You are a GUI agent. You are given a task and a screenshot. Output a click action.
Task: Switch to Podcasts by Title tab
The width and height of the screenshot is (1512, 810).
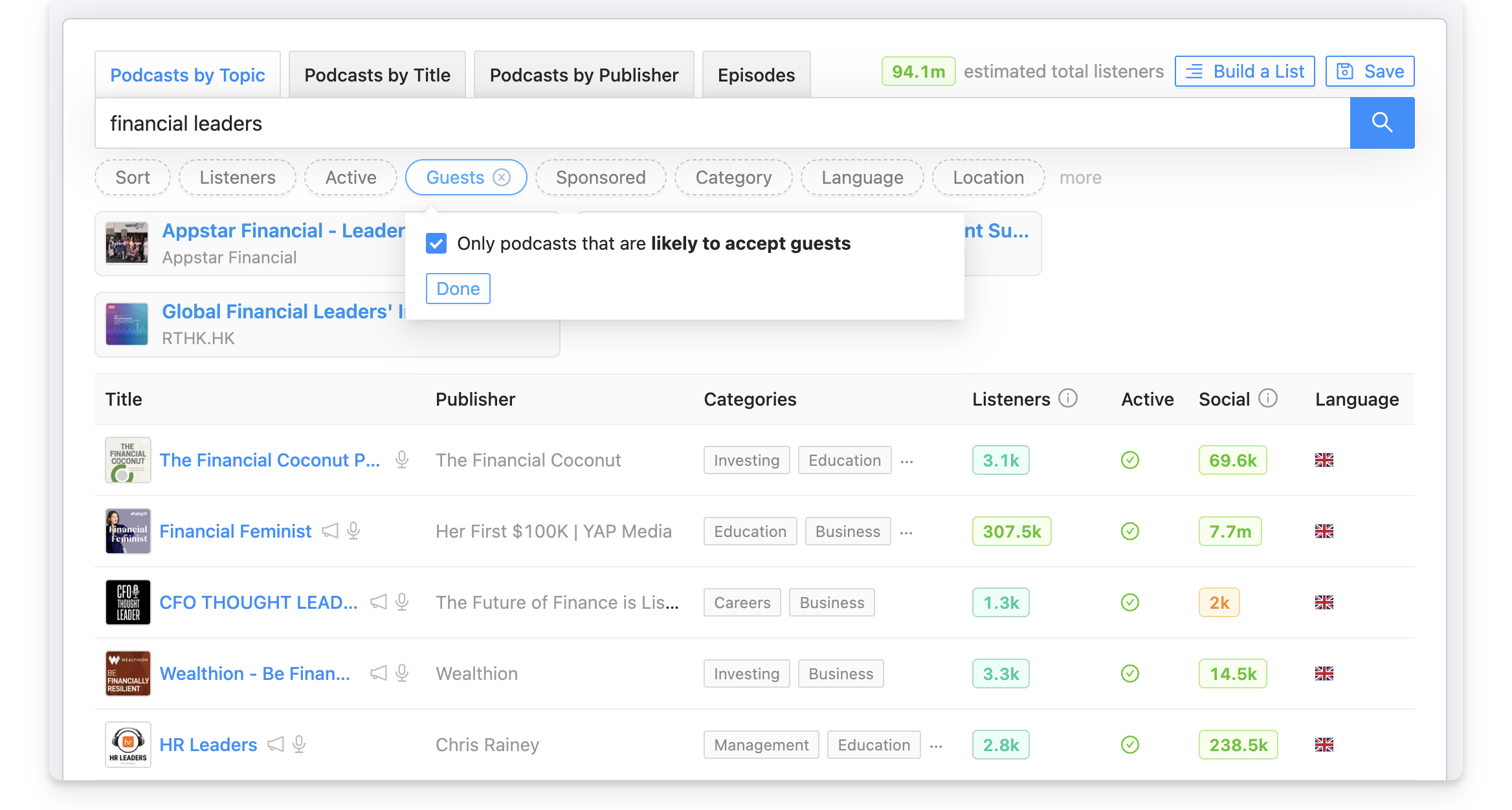pyautogui.click(x=377, y=75)
